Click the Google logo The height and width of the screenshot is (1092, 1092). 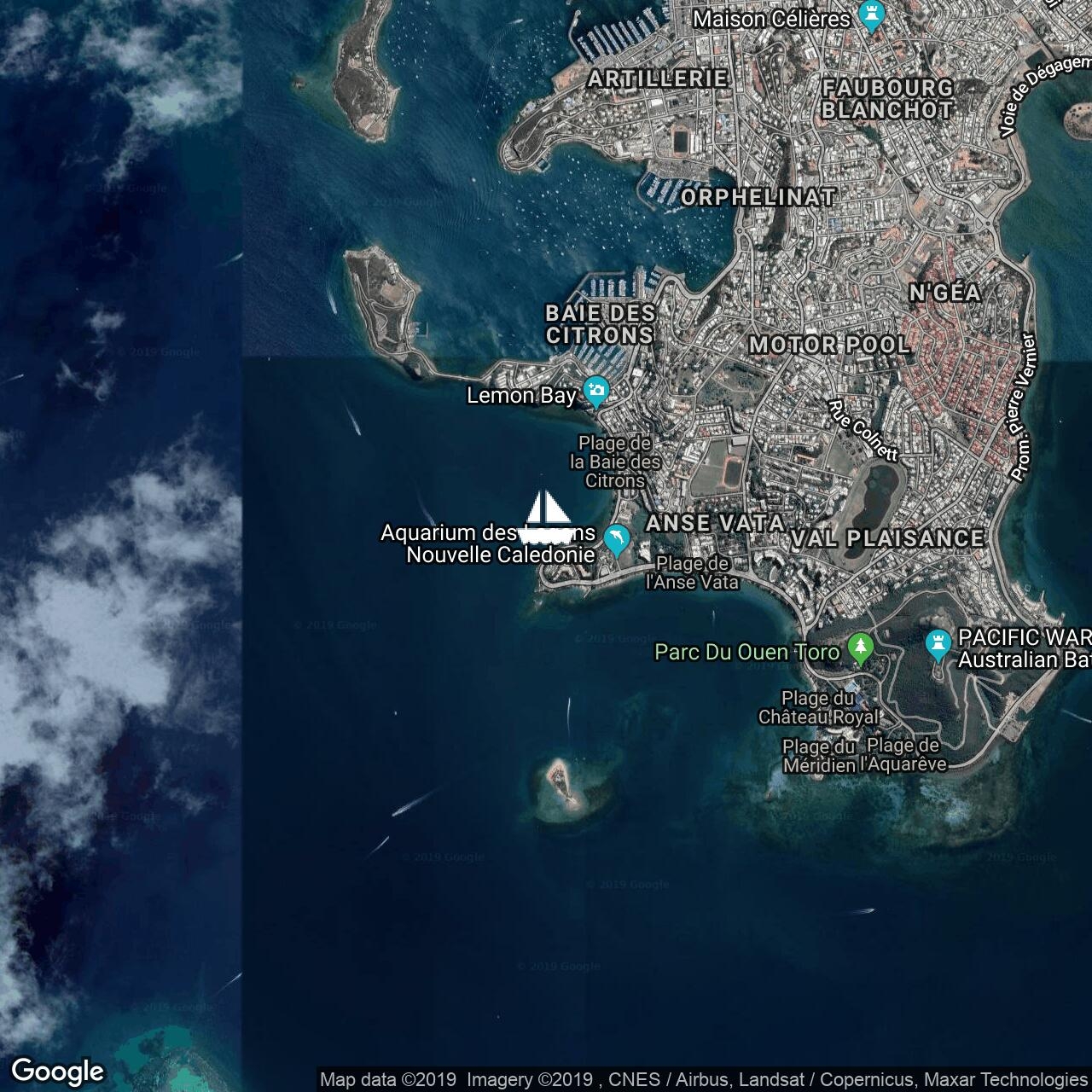coord(57,1072)
